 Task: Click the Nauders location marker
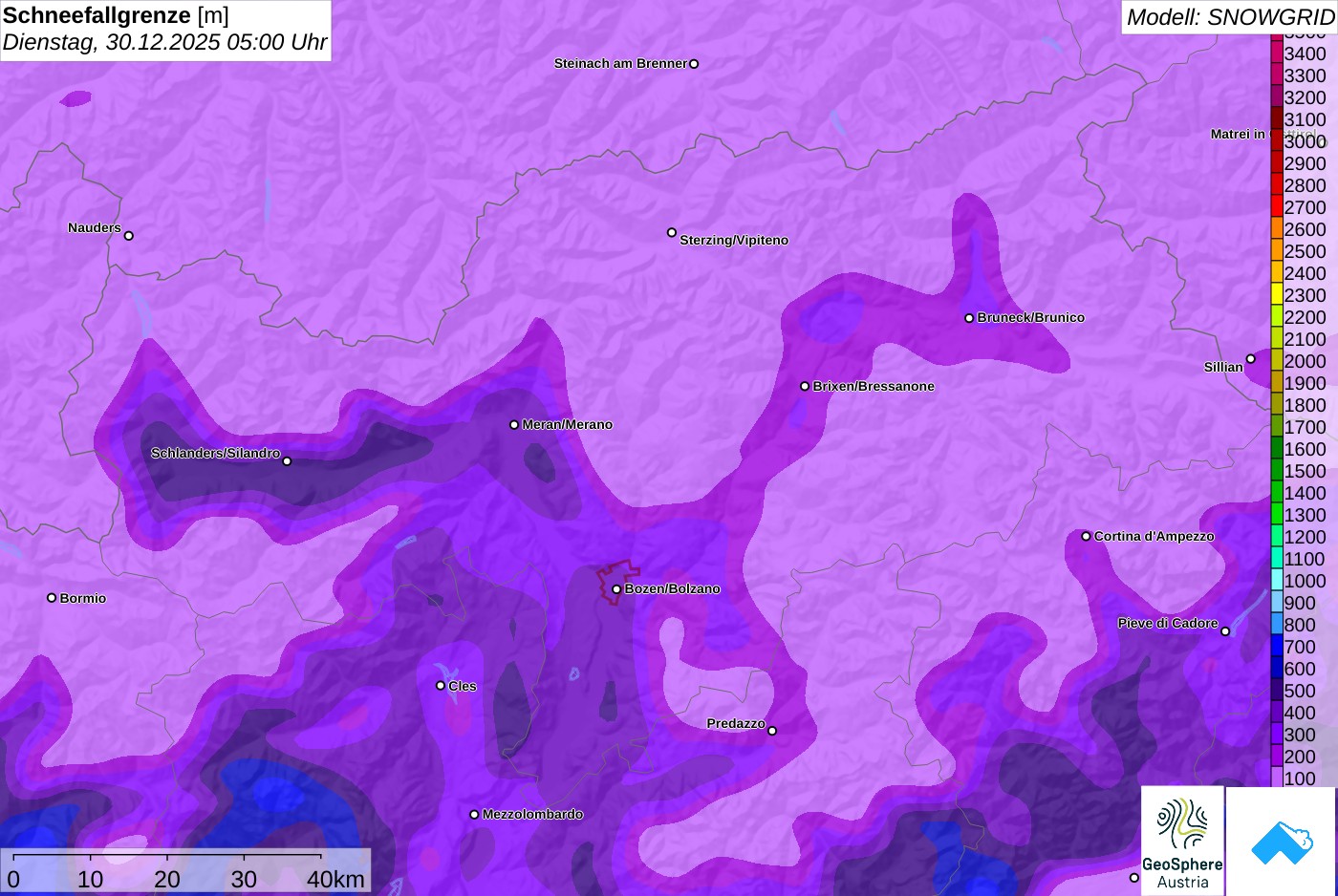tap(129, 236)
